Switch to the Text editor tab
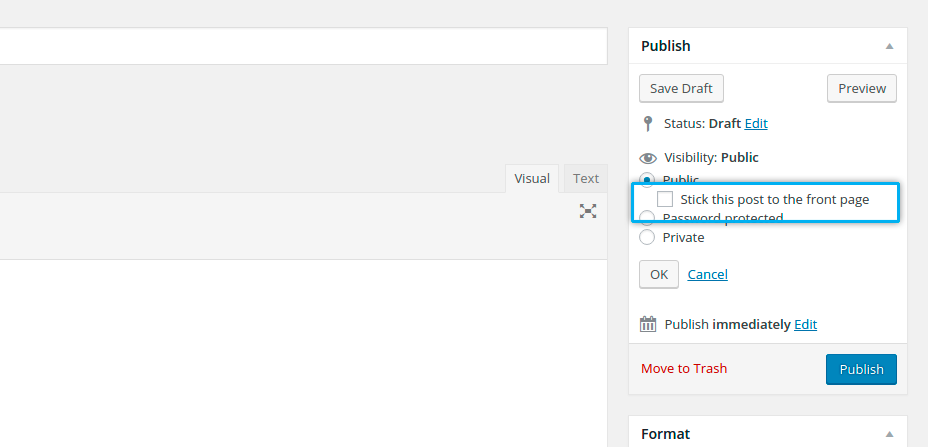Viewport: 928px width, 447px height. click(x=586, y=179)
